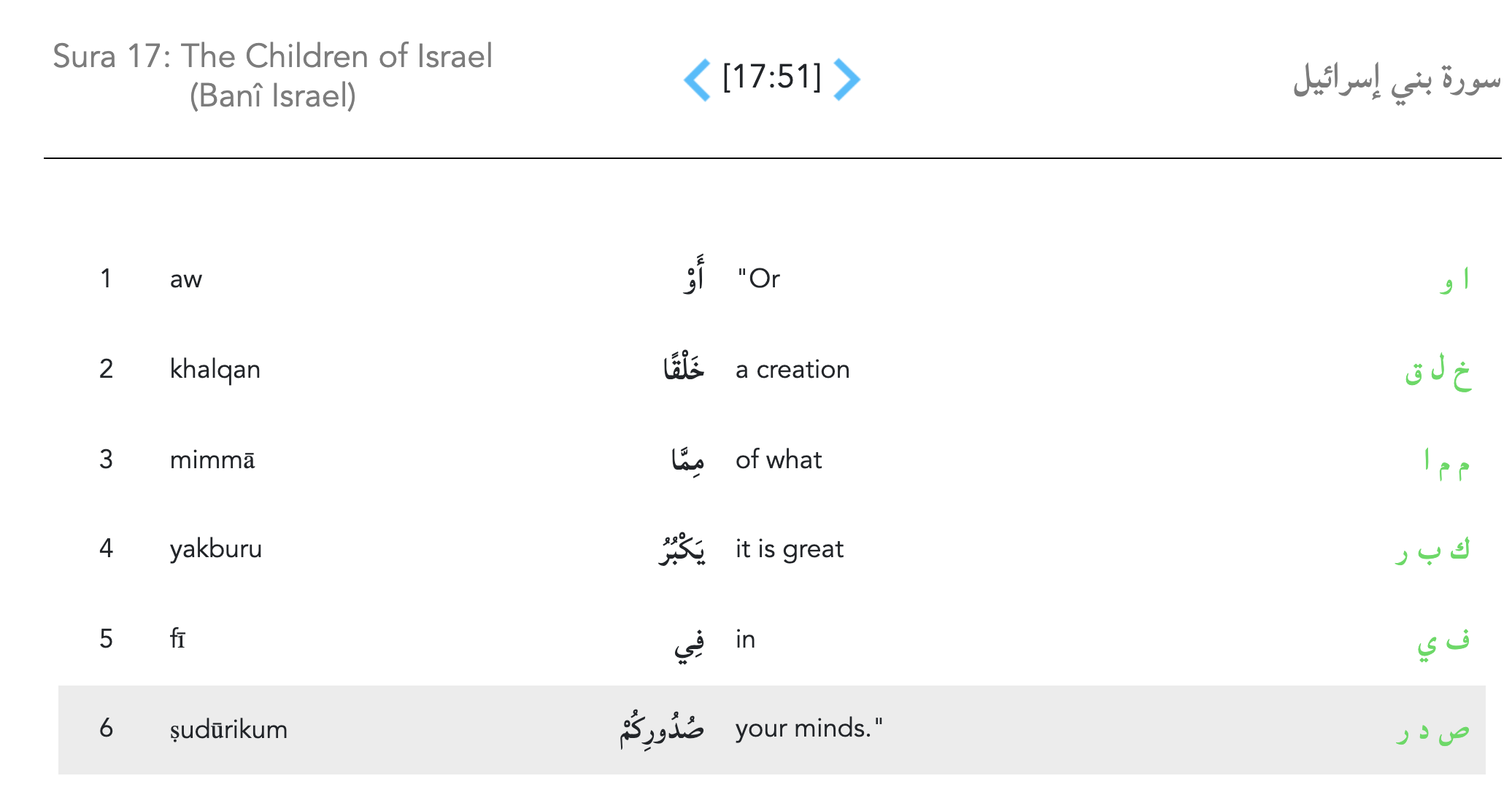
Task: Click root letters for 'aw' row
Action: (1454, 279)
